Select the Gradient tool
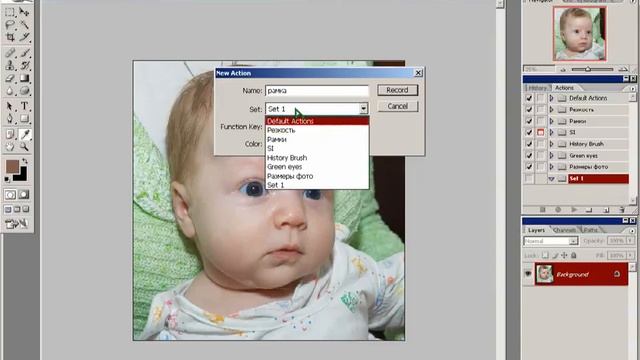640x360 pixels. click(x=24, y=78)
